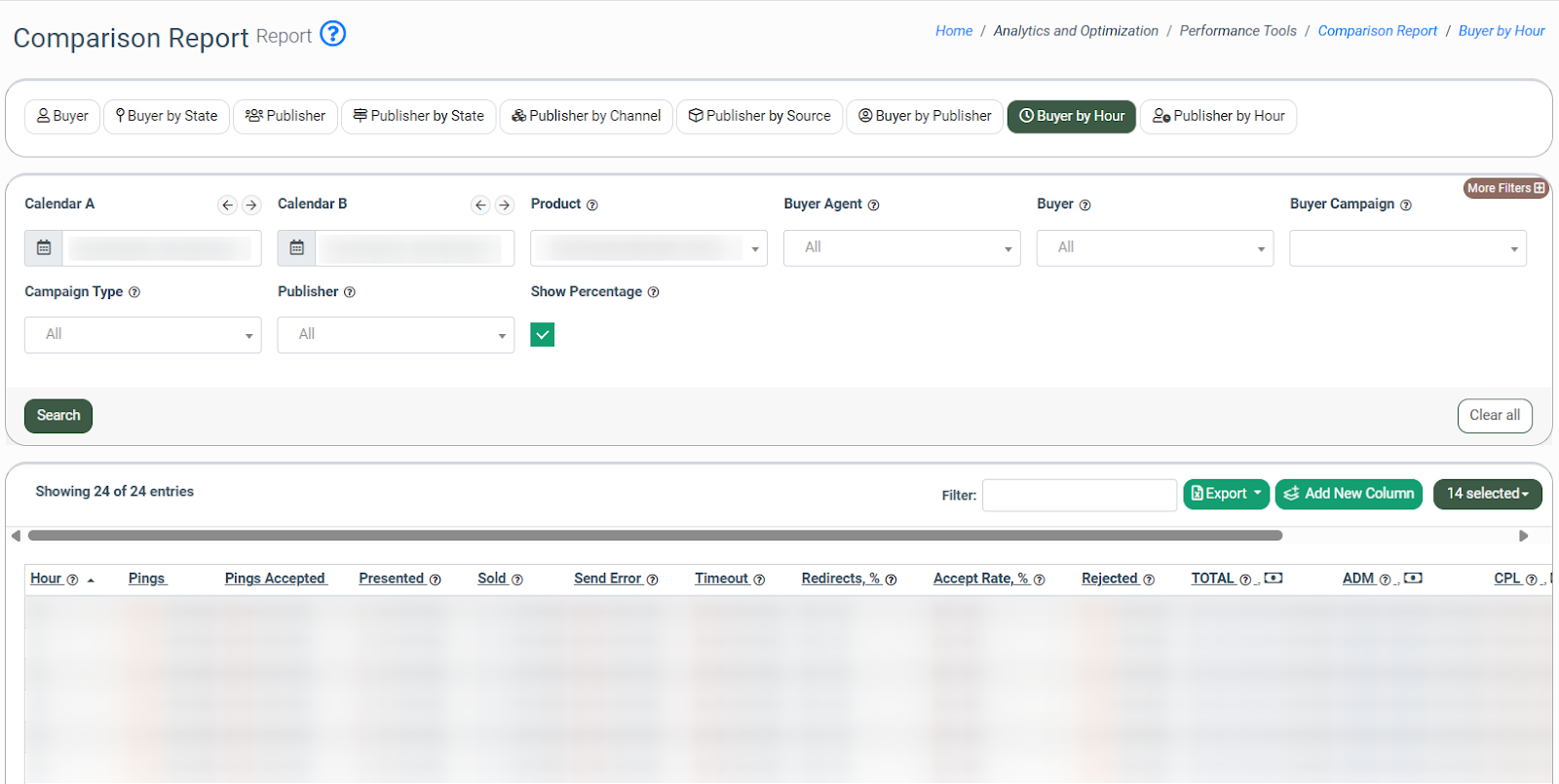Expand the Buyer Agent dropdown
This screenshot has width=1559, height=784.
coord(901,248)
